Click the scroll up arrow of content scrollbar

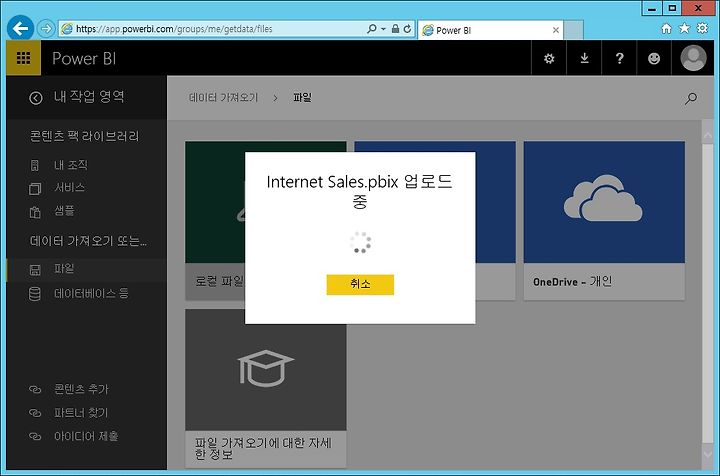(x=707, y=133)
